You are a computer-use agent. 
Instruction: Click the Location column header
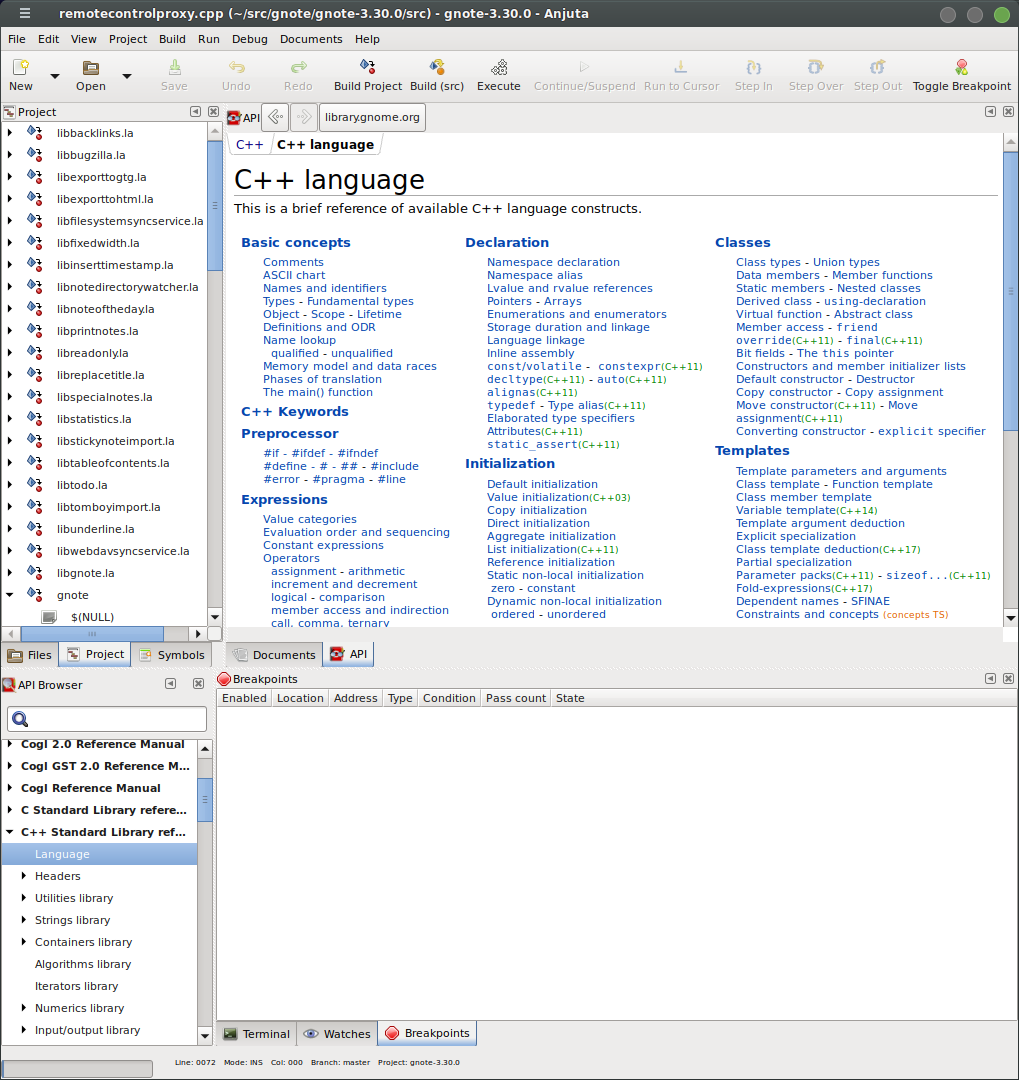tap(300, 698)
